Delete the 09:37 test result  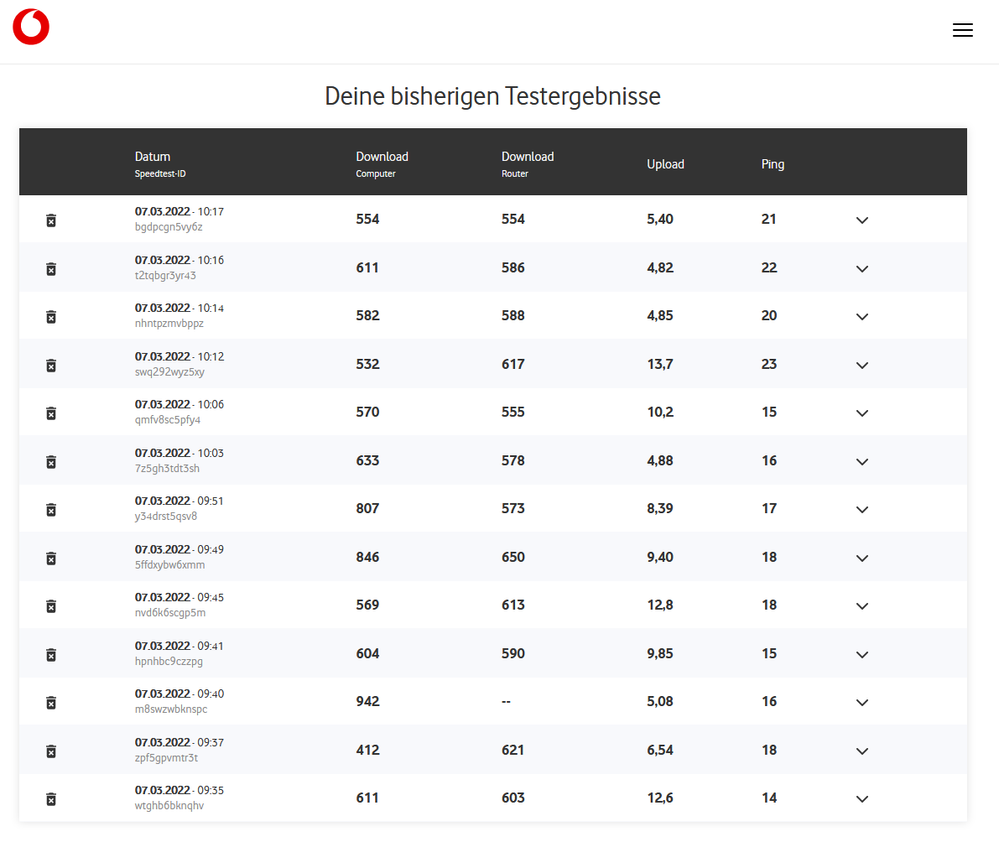(x=52, y=751)
